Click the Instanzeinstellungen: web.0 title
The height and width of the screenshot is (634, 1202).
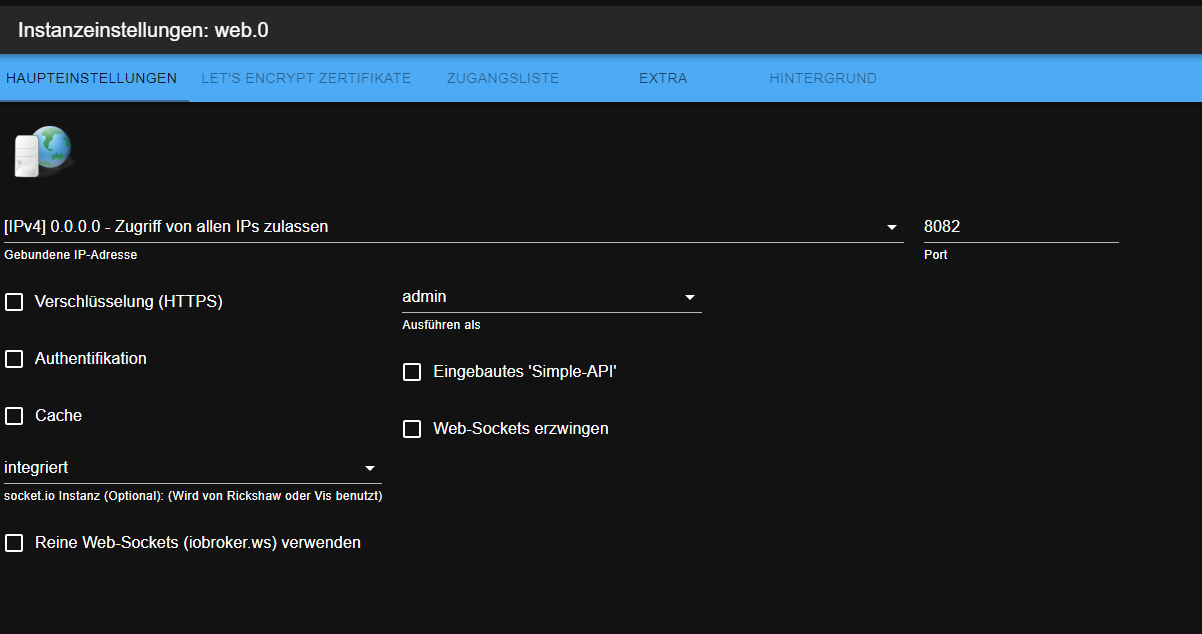143,31
